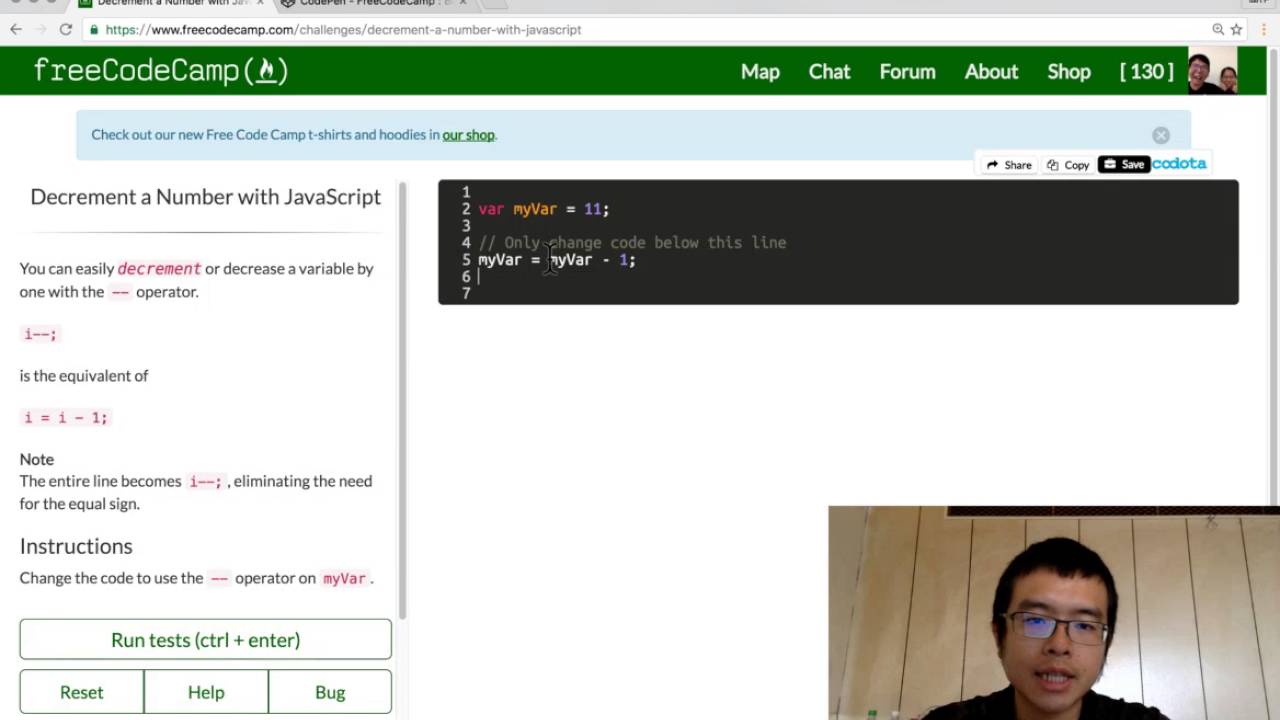The height and width of the screenshot is (720, 1280).
Task: Click the 'Instructions' heading
Action: 76,546
